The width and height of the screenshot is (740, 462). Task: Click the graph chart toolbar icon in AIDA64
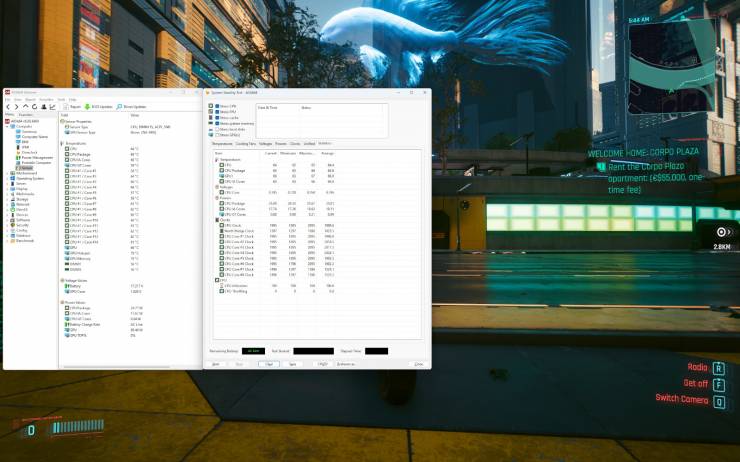(52, 107)
